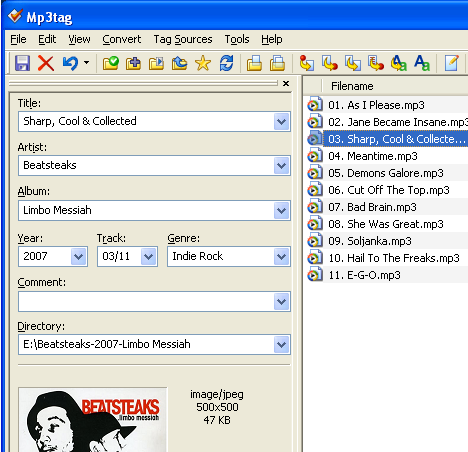Run Tag - Filename converter icon
This screenshot has height=452, width=468.
tap(307, 63)
